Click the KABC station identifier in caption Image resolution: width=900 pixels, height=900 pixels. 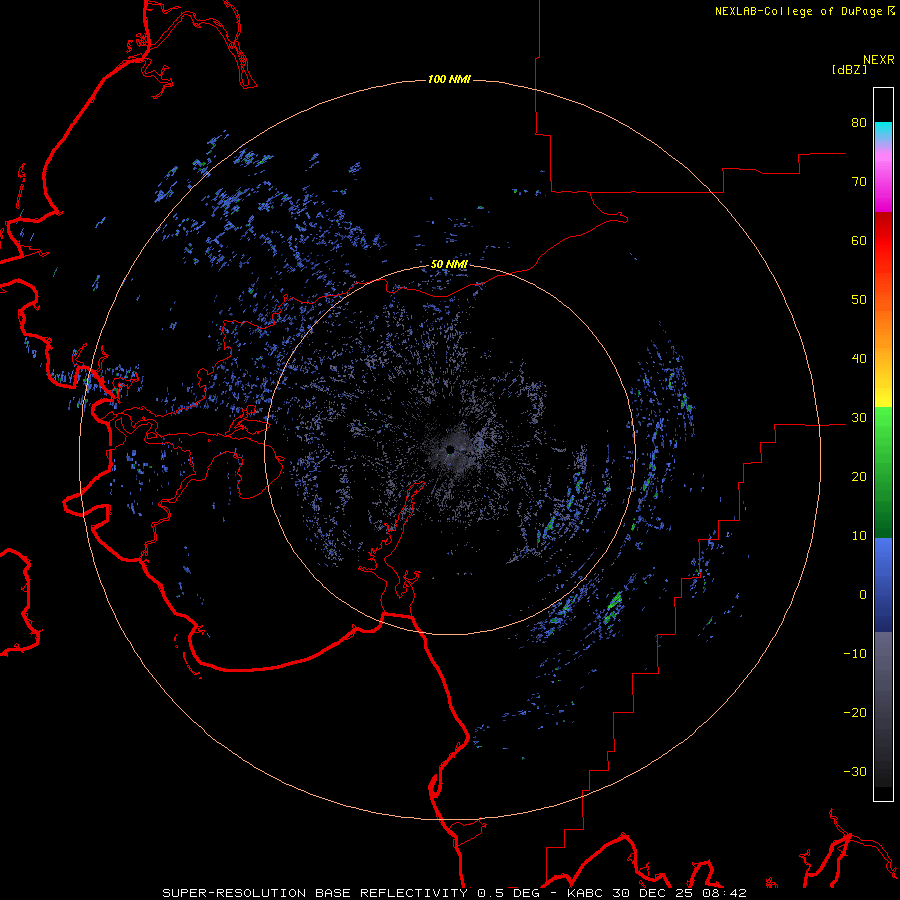click(584, 893)
